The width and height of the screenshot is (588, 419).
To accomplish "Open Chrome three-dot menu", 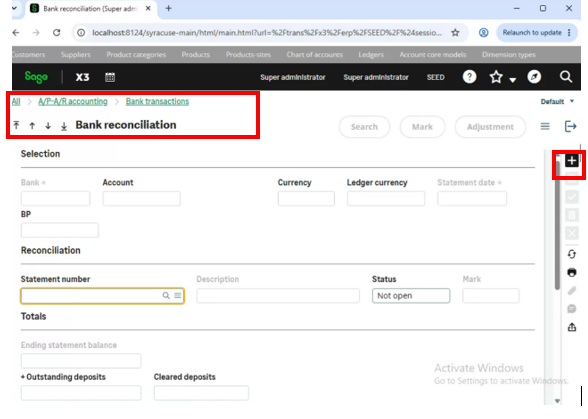I will pyautogui.click(x=569, y=33).
